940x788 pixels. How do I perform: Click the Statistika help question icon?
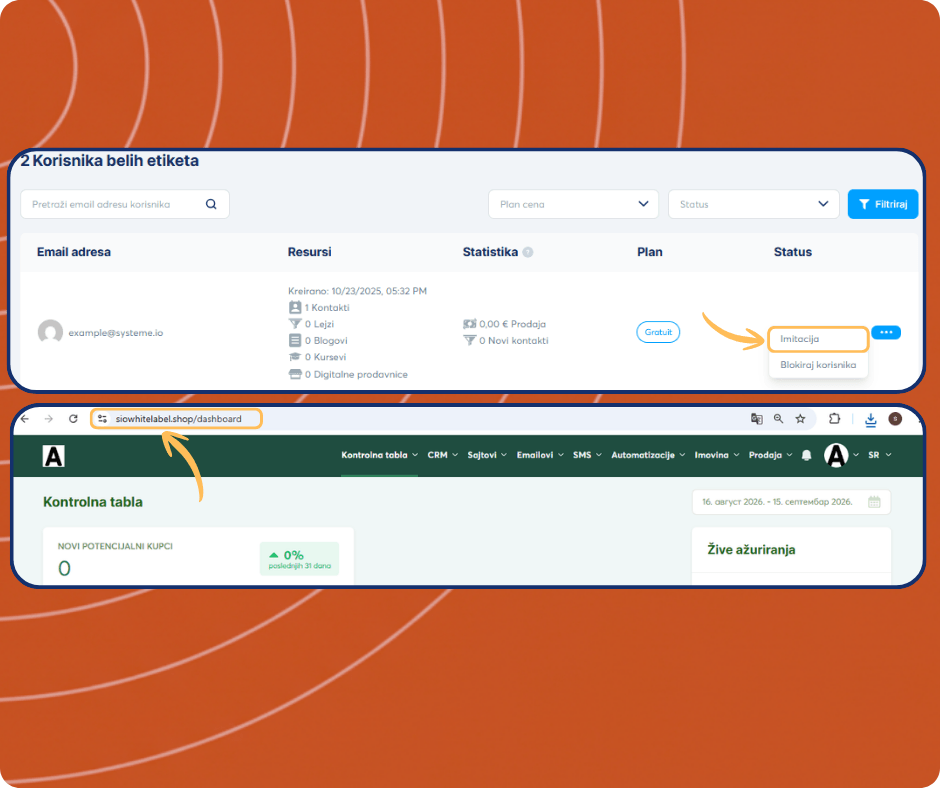click(528, 252)
